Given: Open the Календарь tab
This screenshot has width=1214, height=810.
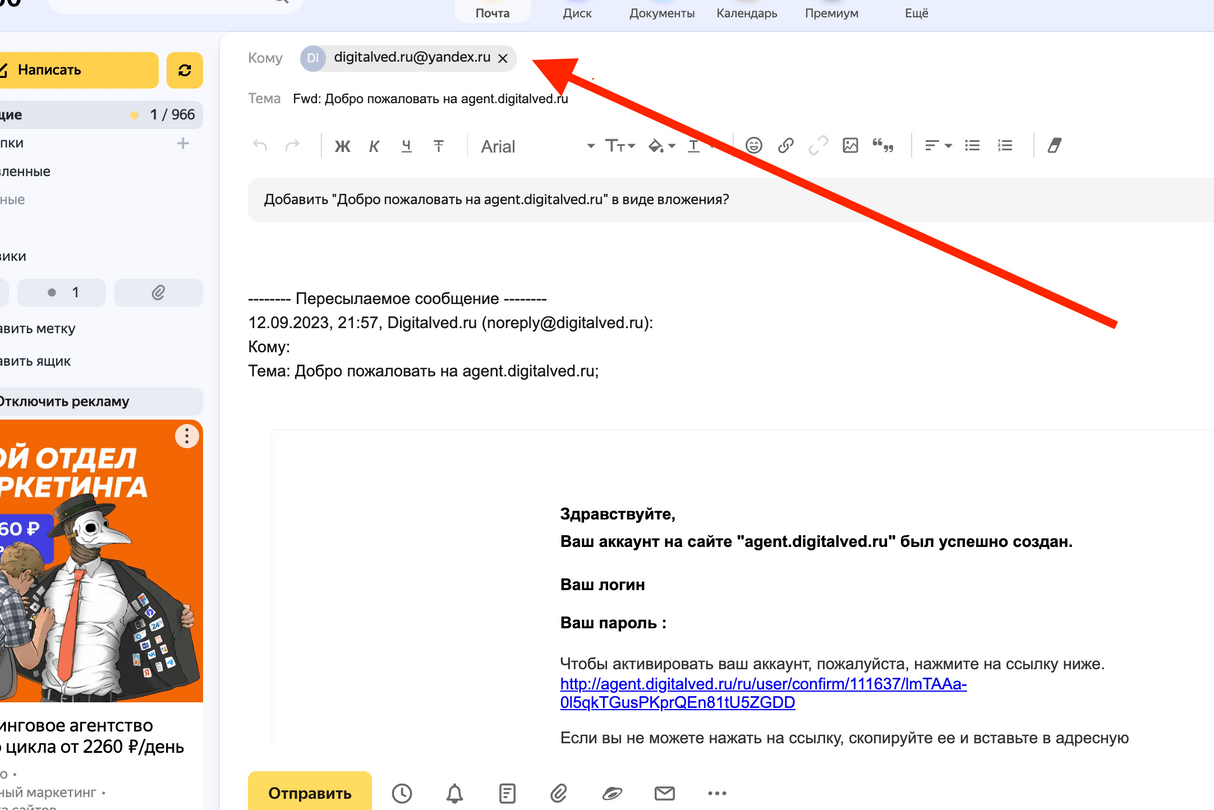Looking at the screenshot, I should [x=747, y=13].
